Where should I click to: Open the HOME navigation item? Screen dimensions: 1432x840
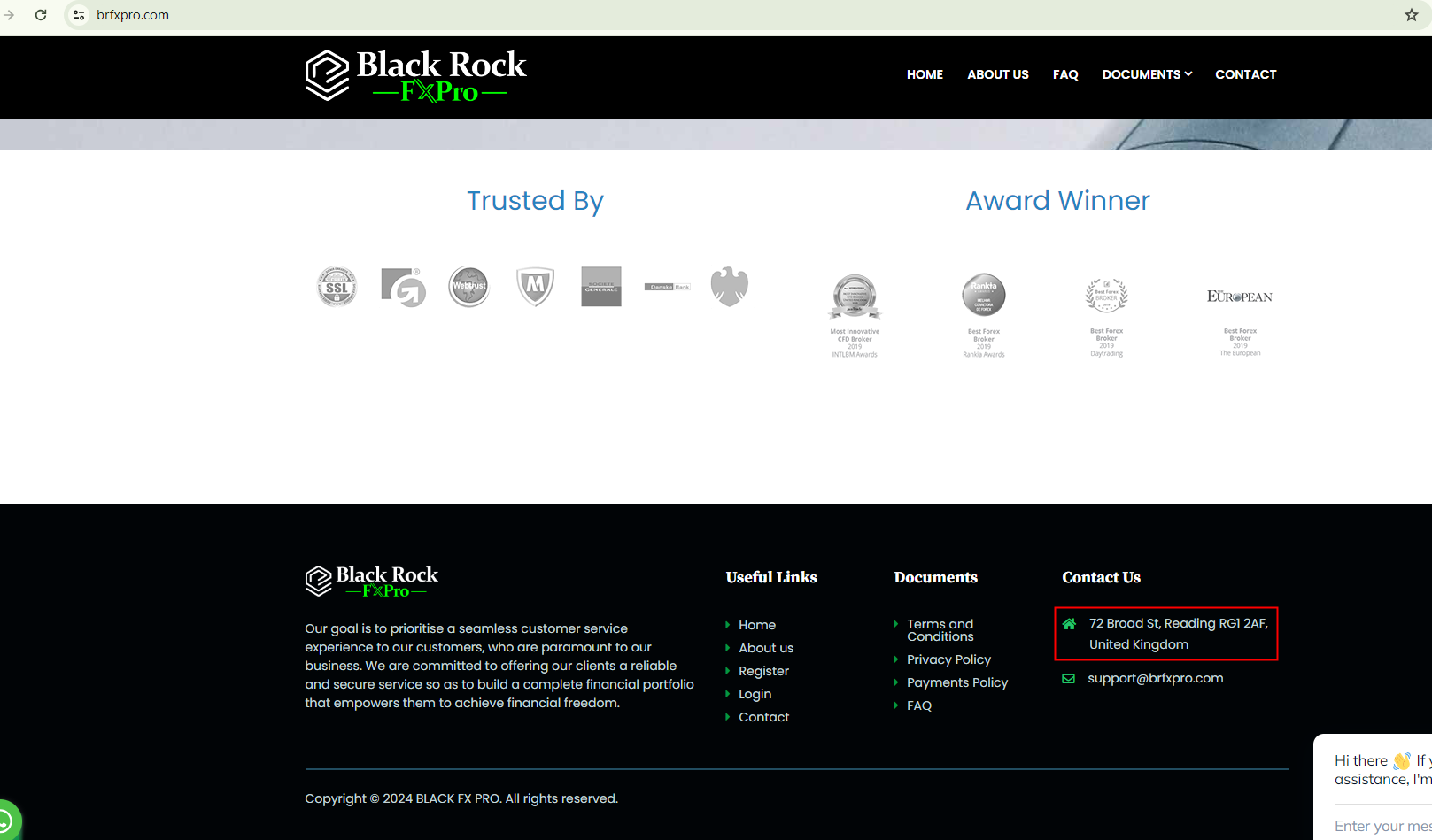pyautogui.click(x=925, y=74)
